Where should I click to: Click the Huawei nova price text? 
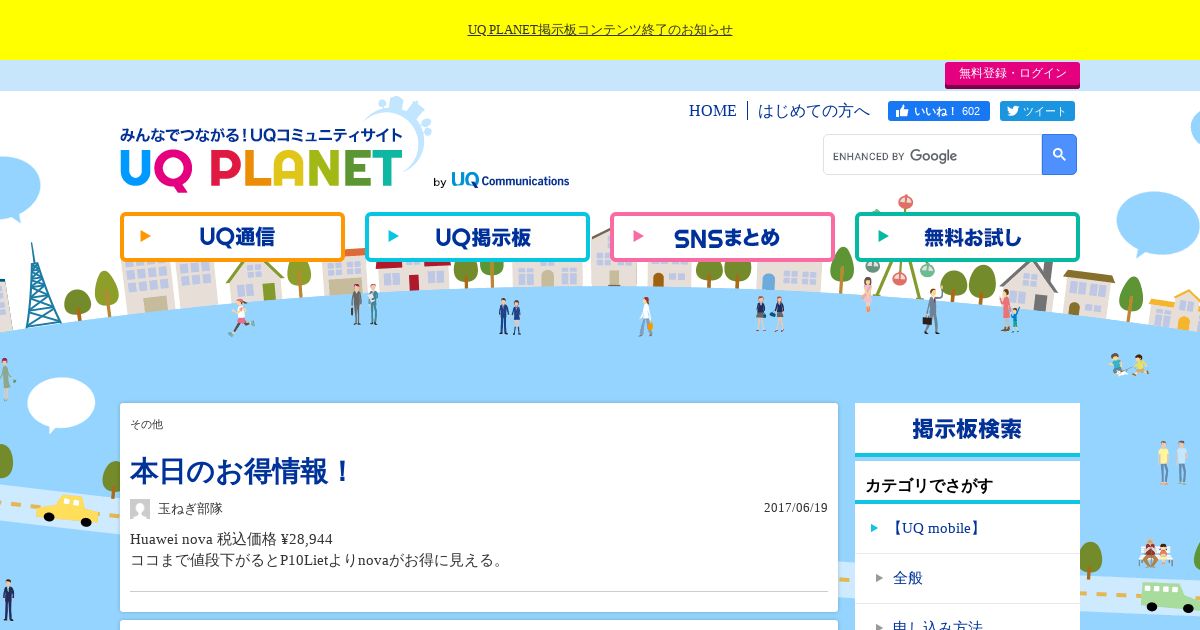point(231,540)
